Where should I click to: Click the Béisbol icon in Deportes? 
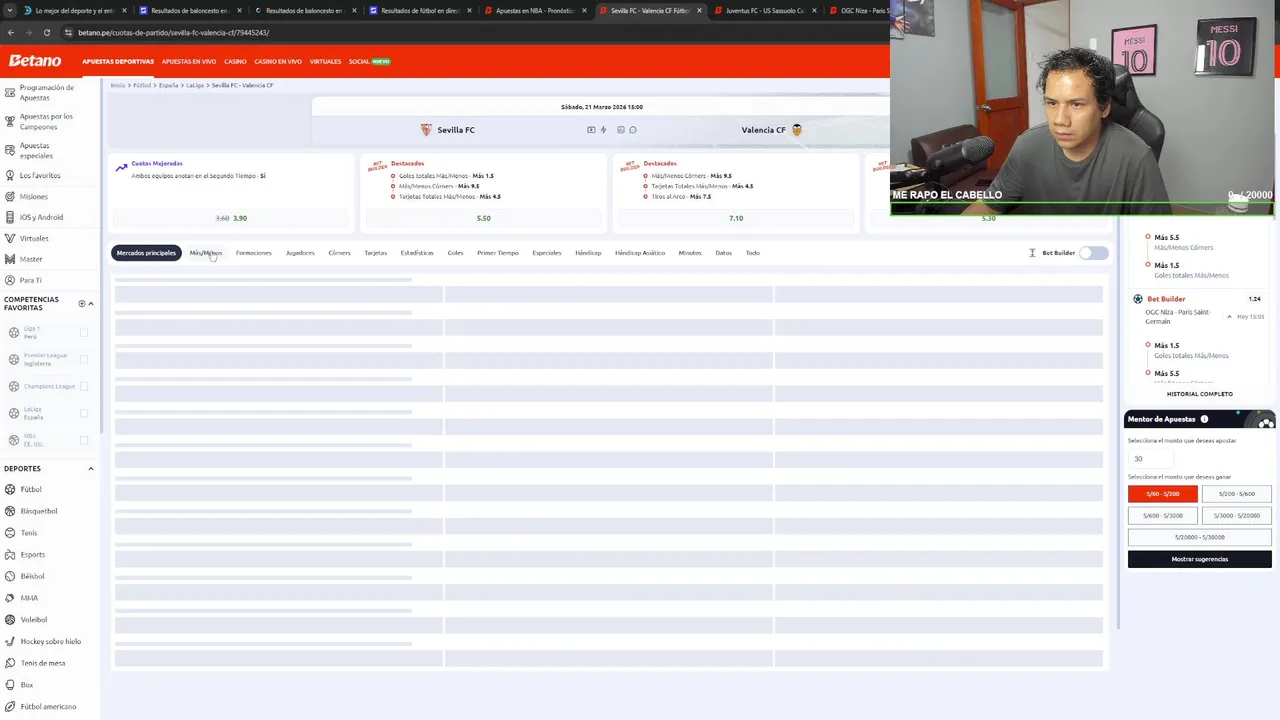10,576
